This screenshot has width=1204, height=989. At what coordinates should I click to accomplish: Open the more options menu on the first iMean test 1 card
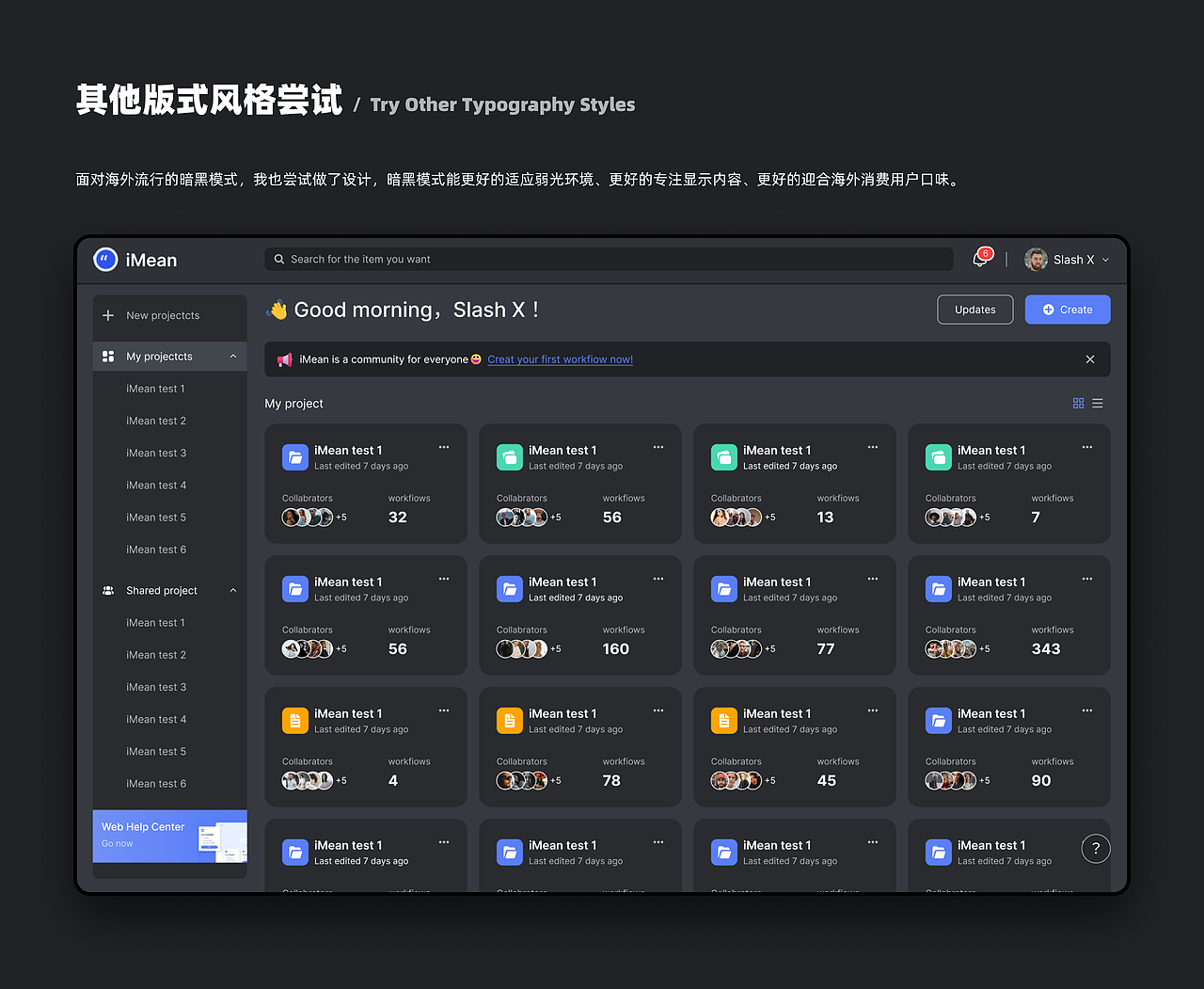[x=444, y=447]
